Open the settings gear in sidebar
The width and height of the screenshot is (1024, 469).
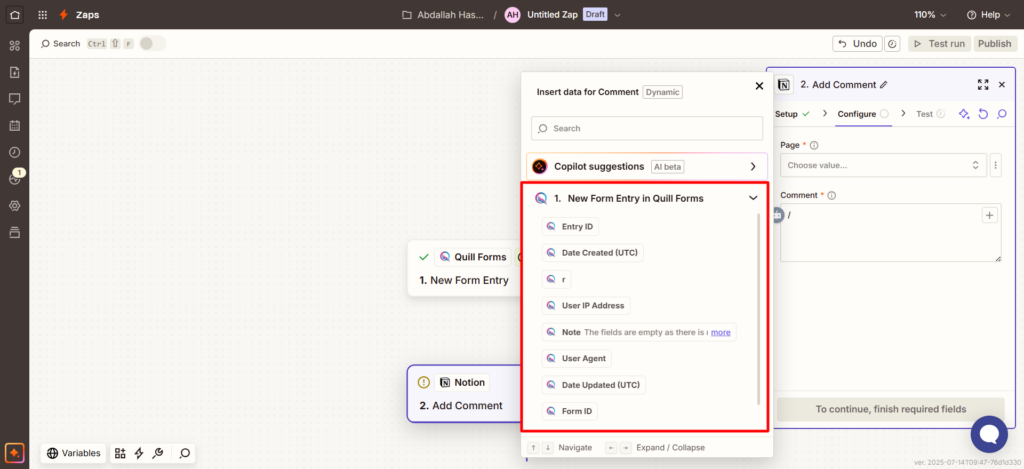tap(14, 206)
